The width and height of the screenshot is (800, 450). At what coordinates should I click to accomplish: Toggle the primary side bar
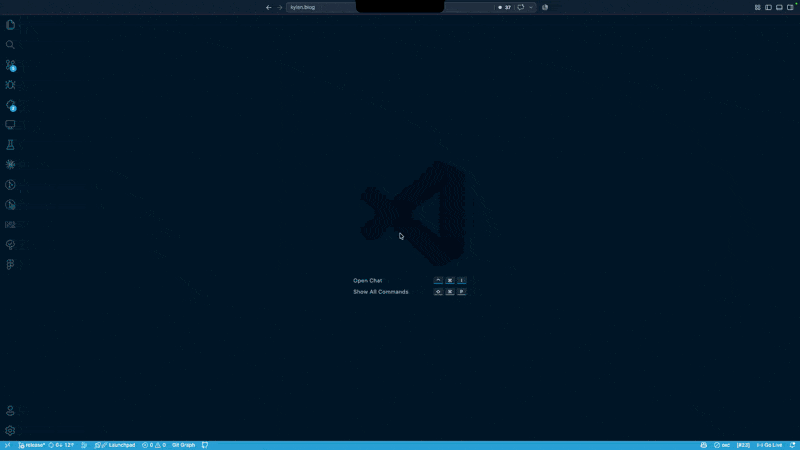click(768, 7)
